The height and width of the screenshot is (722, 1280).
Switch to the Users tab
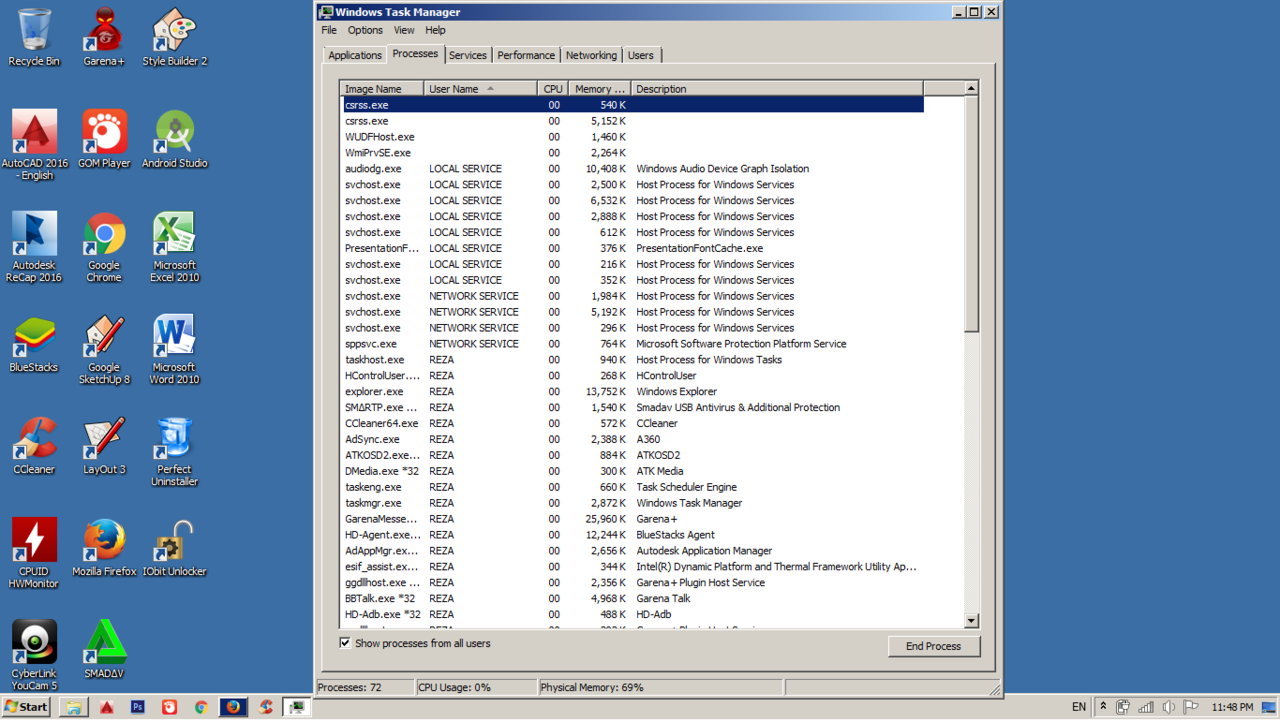click(x=641, y=56)
